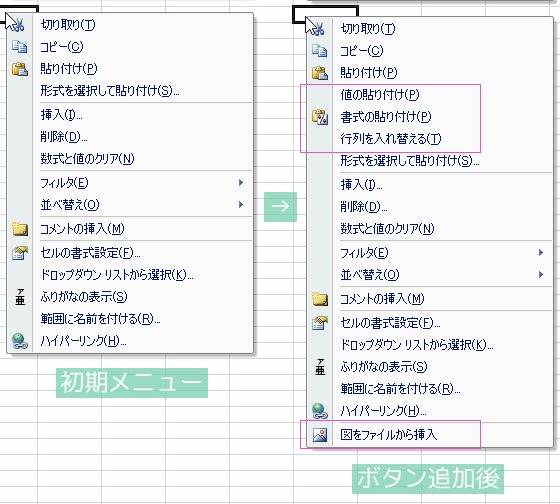This screenshot has width=560, height=504.
Task: Expand 並べ替え submenu arrow in right menu
Action: (x=541, y=274)
